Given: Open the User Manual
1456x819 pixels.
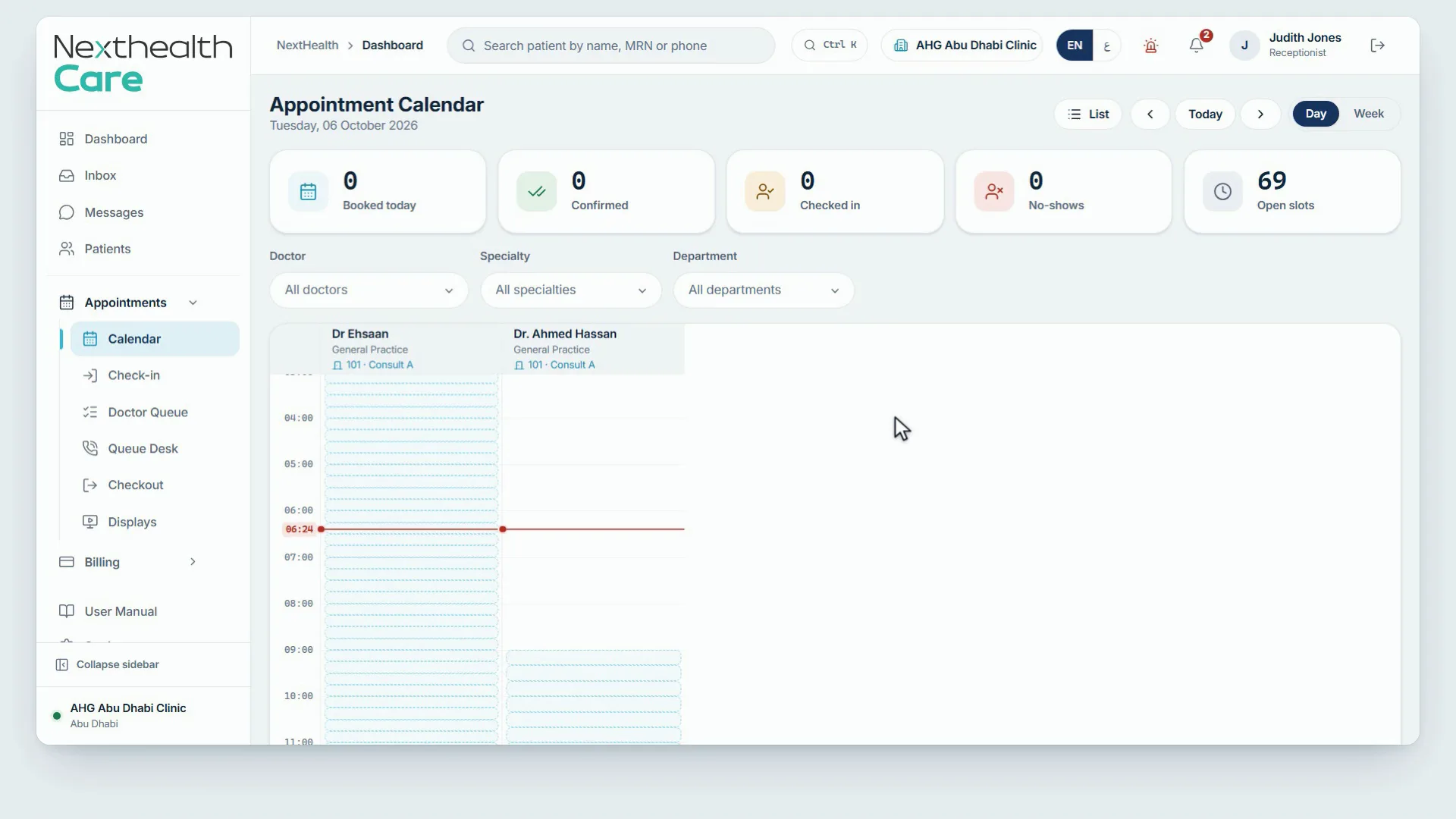Looking at the screenshot, I should point(143,612).
